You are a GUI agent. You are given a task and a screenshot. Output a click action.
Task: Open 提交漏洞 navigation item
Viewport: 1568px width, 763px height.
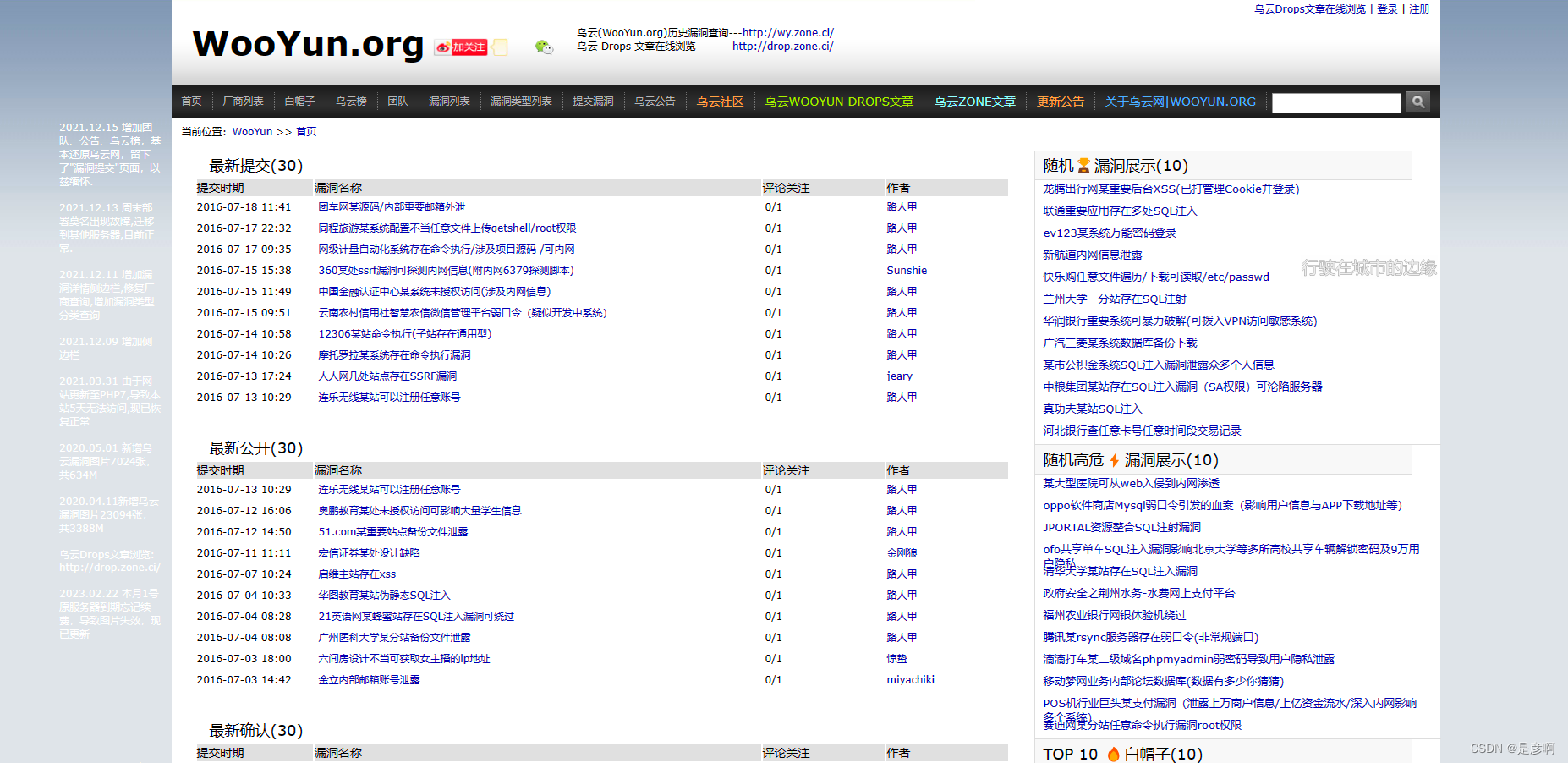[x=594, y=102]
